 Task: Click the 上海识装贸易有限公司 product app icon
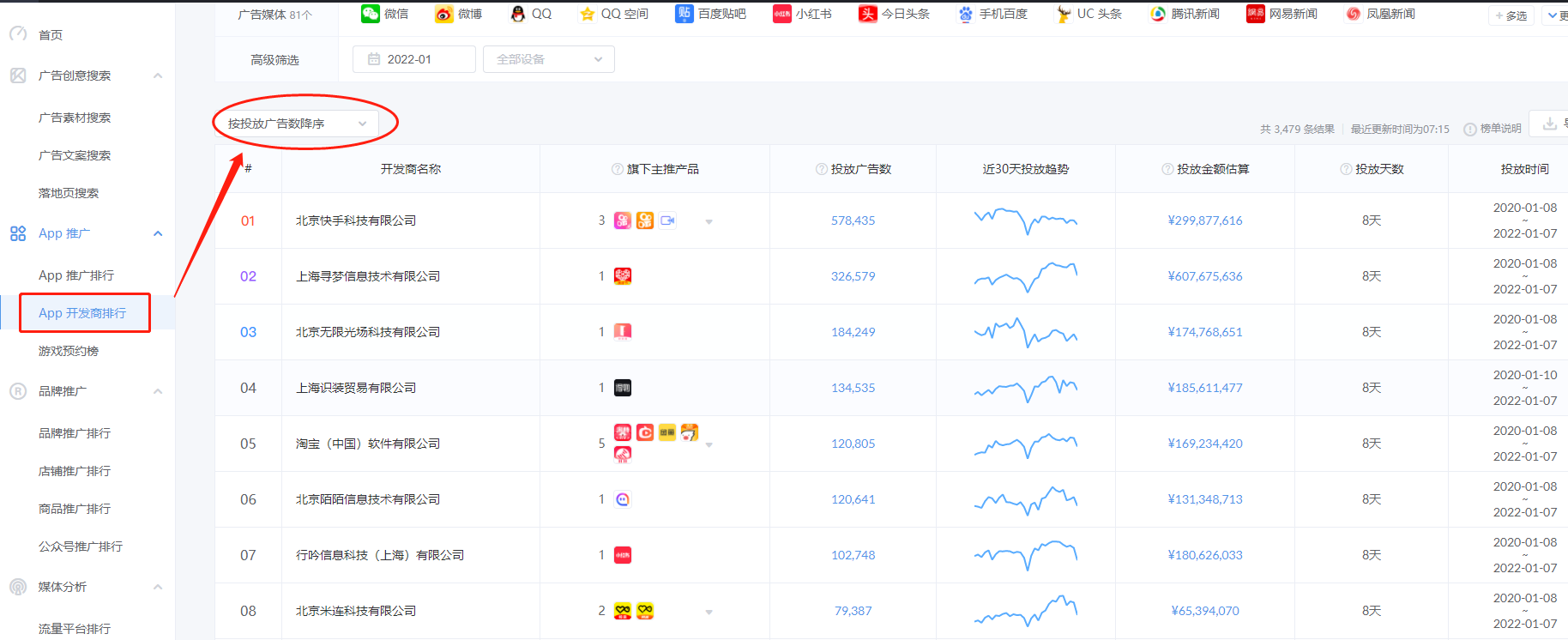pyautogui.click(x=623, y=388)
